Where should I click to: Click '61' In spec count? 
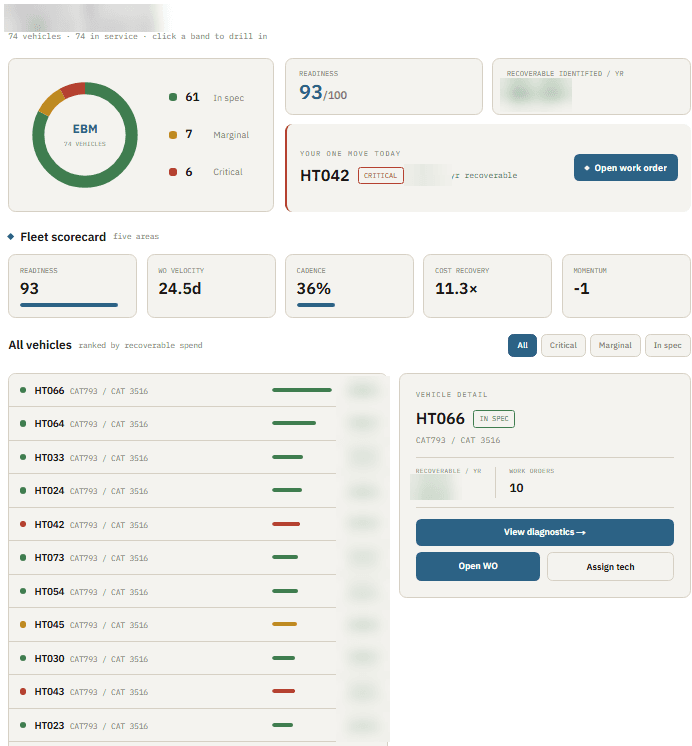192,97
